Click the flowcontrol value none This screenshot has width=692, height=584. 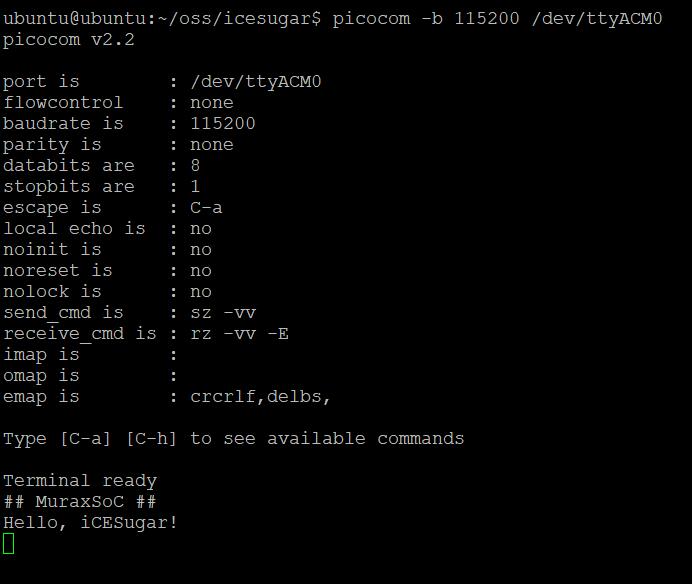(212, 102)
